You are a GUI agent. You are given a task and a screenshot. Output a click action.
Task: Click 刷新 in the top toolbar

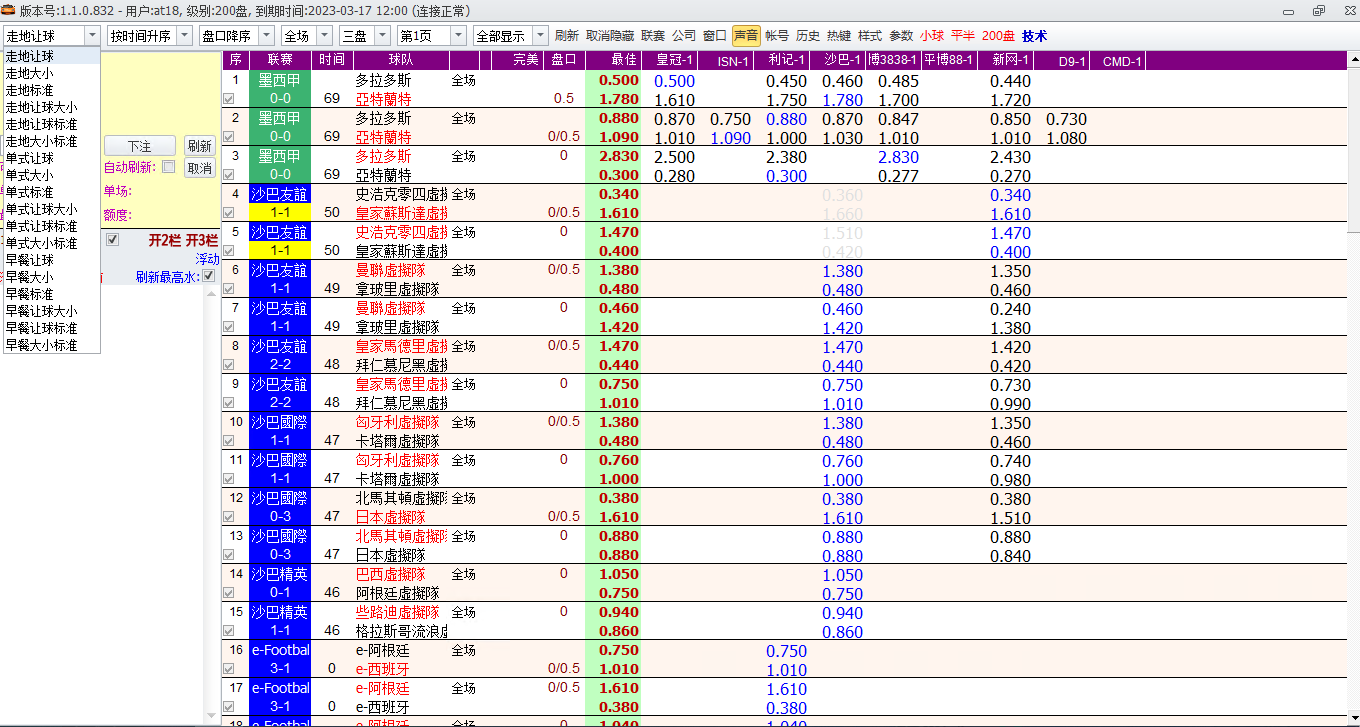click(567, 36)
